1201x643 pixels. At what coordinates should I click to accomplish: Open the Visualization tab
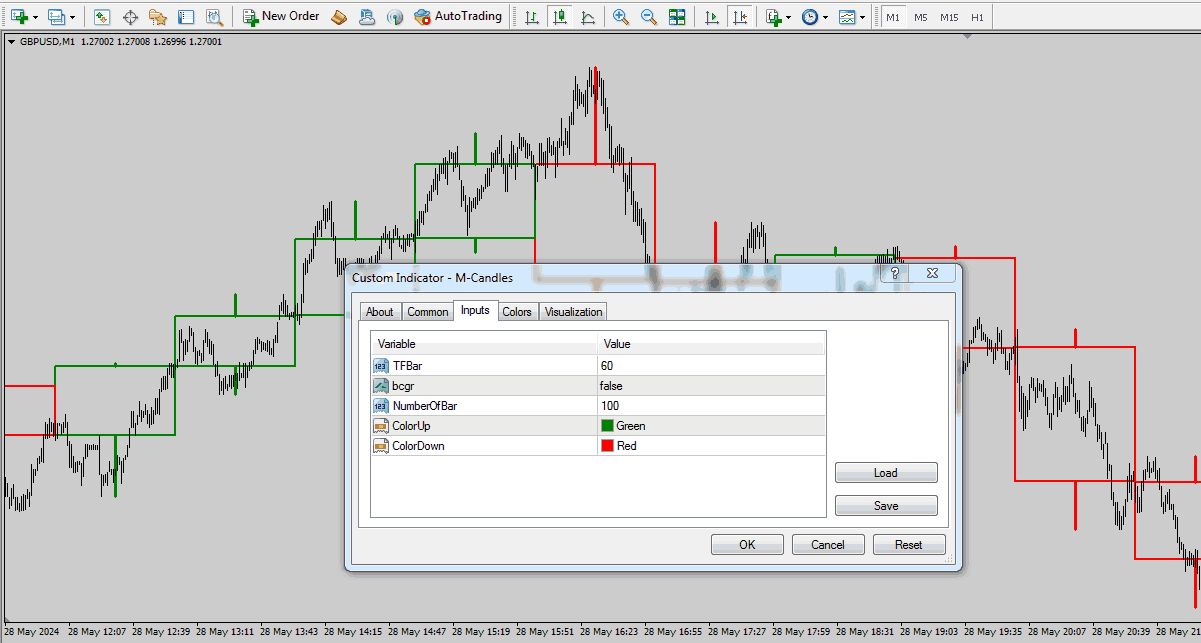point(573,312)
